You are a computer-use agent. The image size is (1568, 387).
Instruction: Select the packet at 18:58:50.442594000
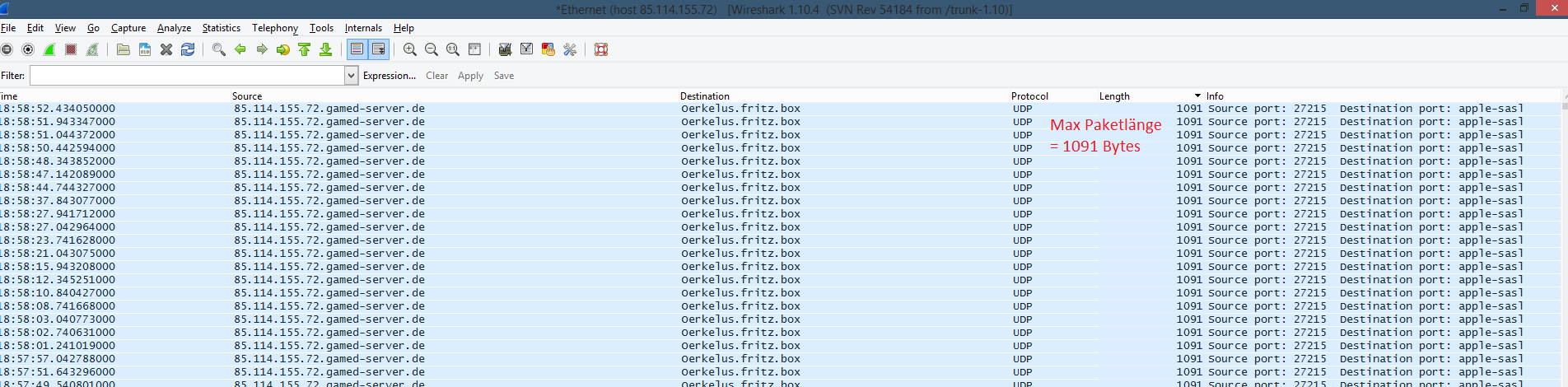coord(780,148)
